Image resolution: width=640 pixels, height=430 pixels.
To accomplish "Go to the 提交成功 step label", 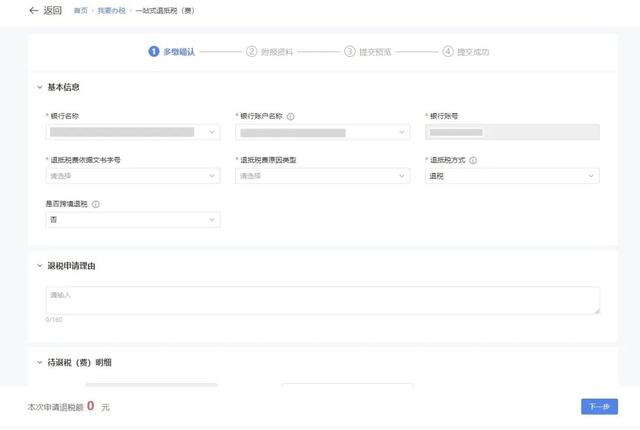I will 473,52.
